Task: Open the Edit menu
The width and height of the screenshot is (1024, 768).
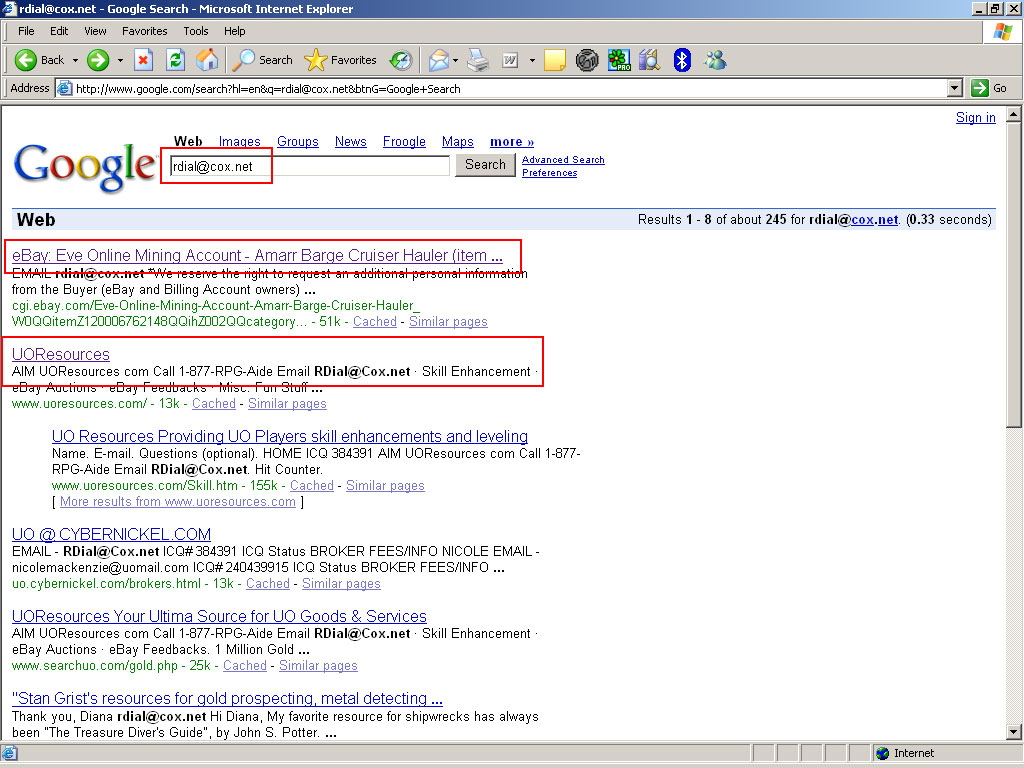Action: [x=59, y=31]
